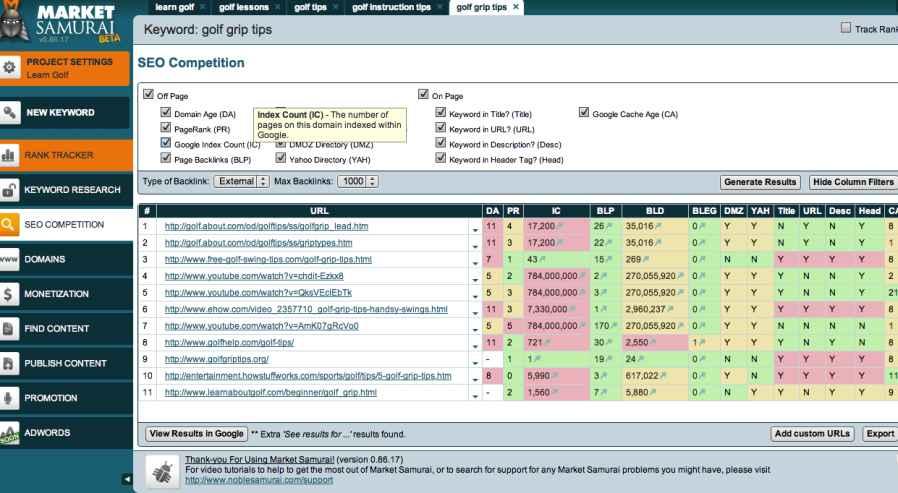898x493 pixels.
Task: Toggle Keyword in Title checkbox
Action: 441,113
